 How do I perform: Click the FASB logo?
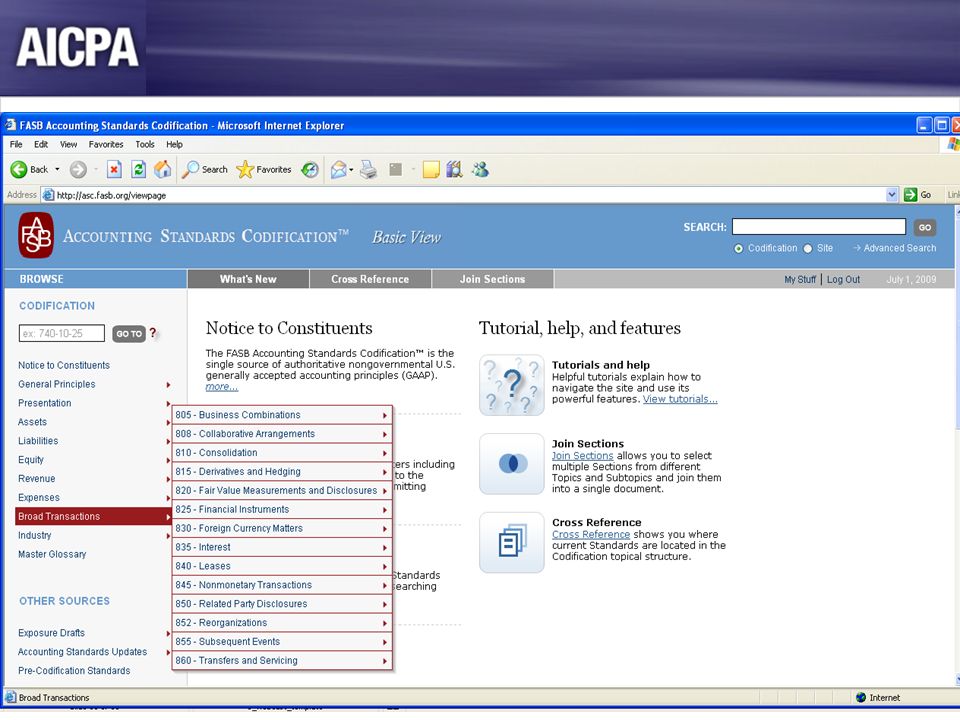click(x=36, y=235)
